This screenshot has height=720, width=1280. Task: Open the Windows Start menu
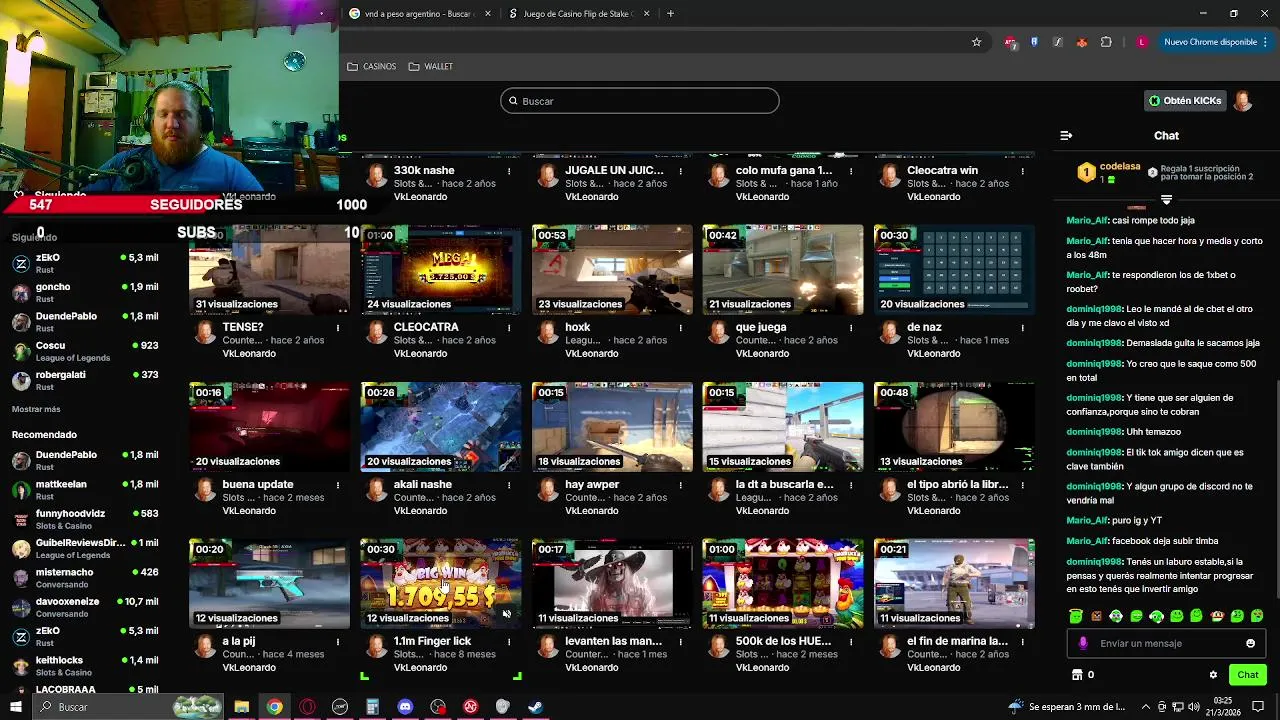(16, 707)
